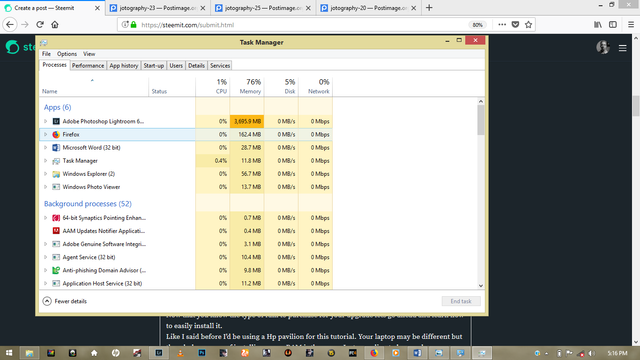Click the green padlock in the address bar
The width and height of the screenshot is (640, 360).
click(133, 25)
